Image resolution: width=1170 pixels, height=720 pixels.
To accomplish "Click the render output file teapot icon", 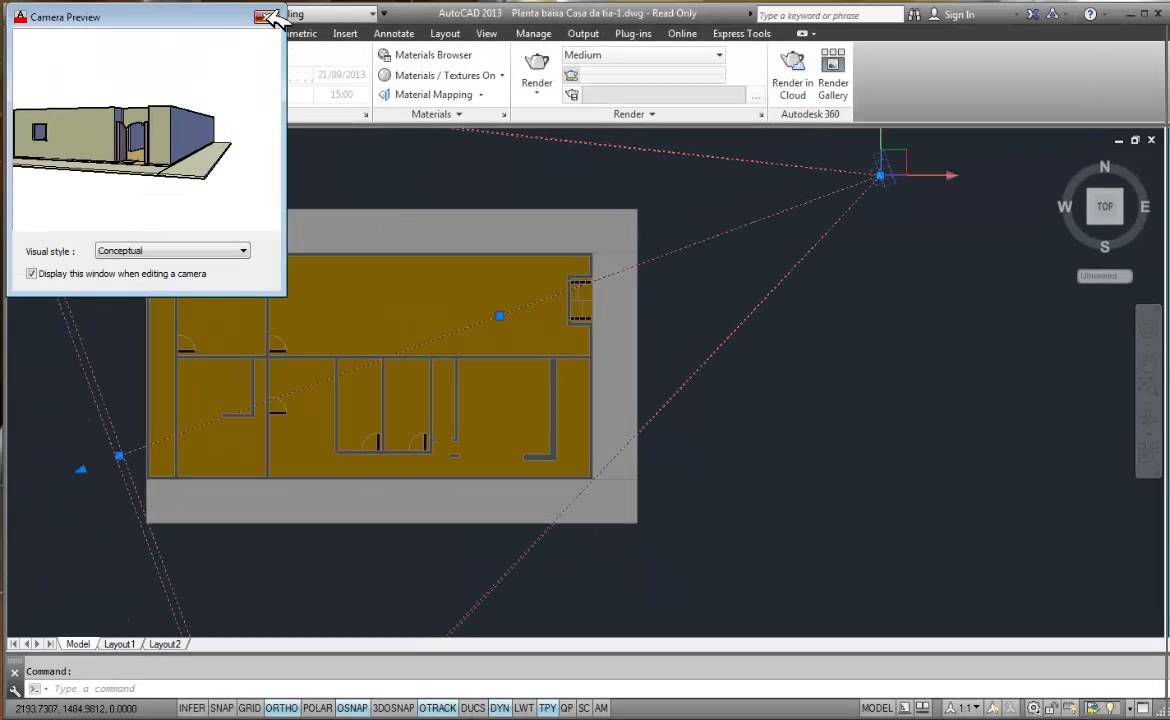I will tap(572, 95).
